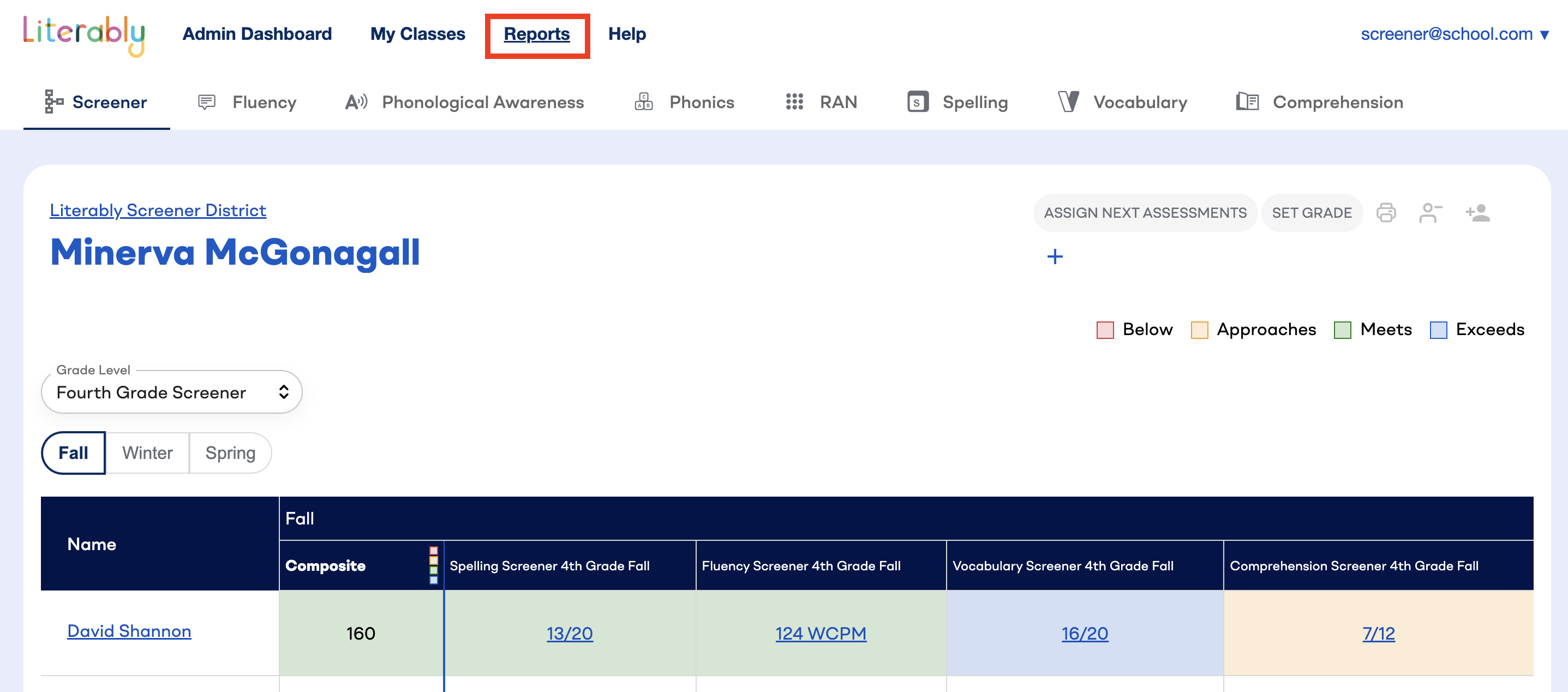
Task: Expand the screener@school.com account menu
Action: 1455,34
